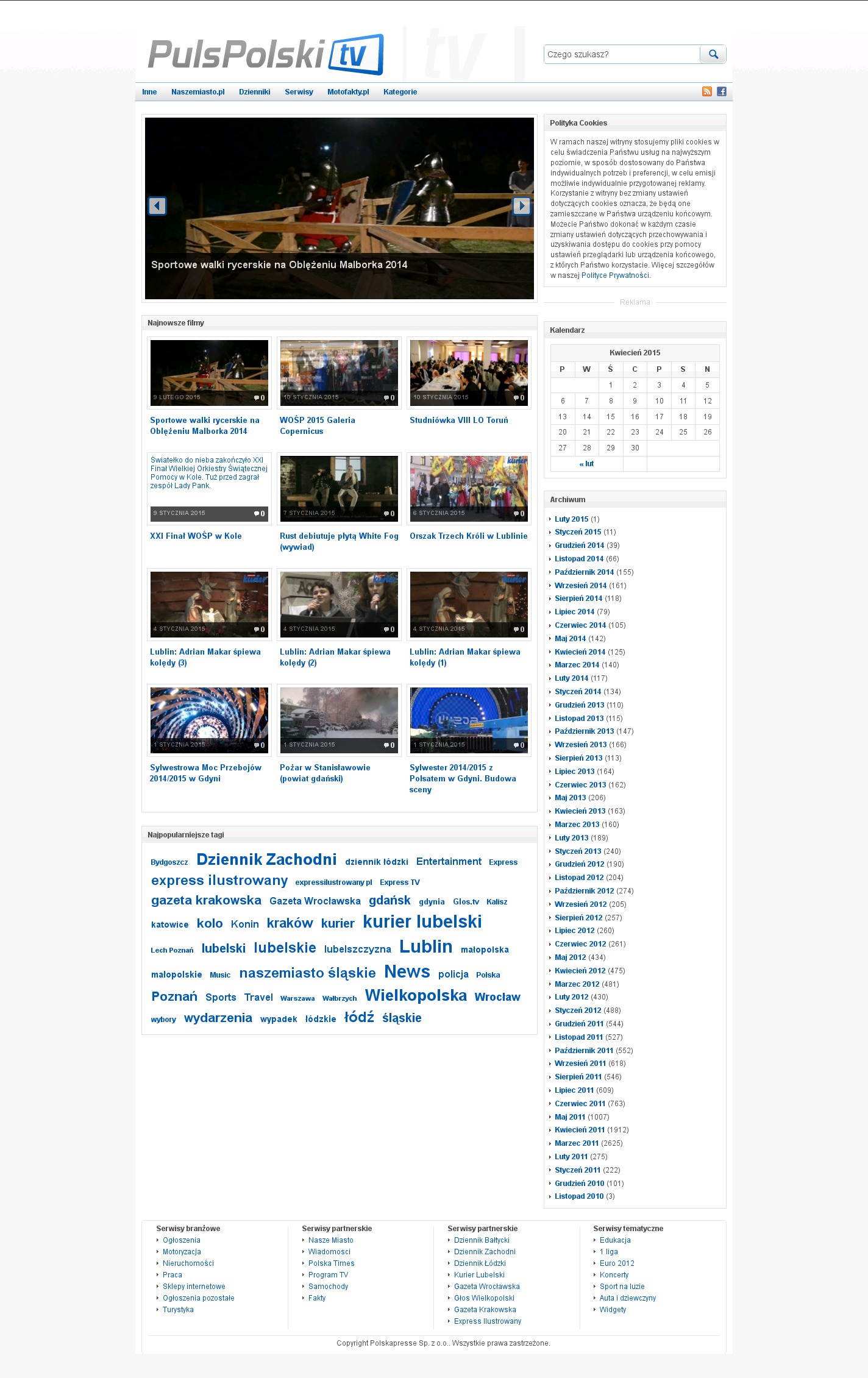868x1378 pixels.
Task: Open the Dzienniki menu
Action: pos(254,92)
